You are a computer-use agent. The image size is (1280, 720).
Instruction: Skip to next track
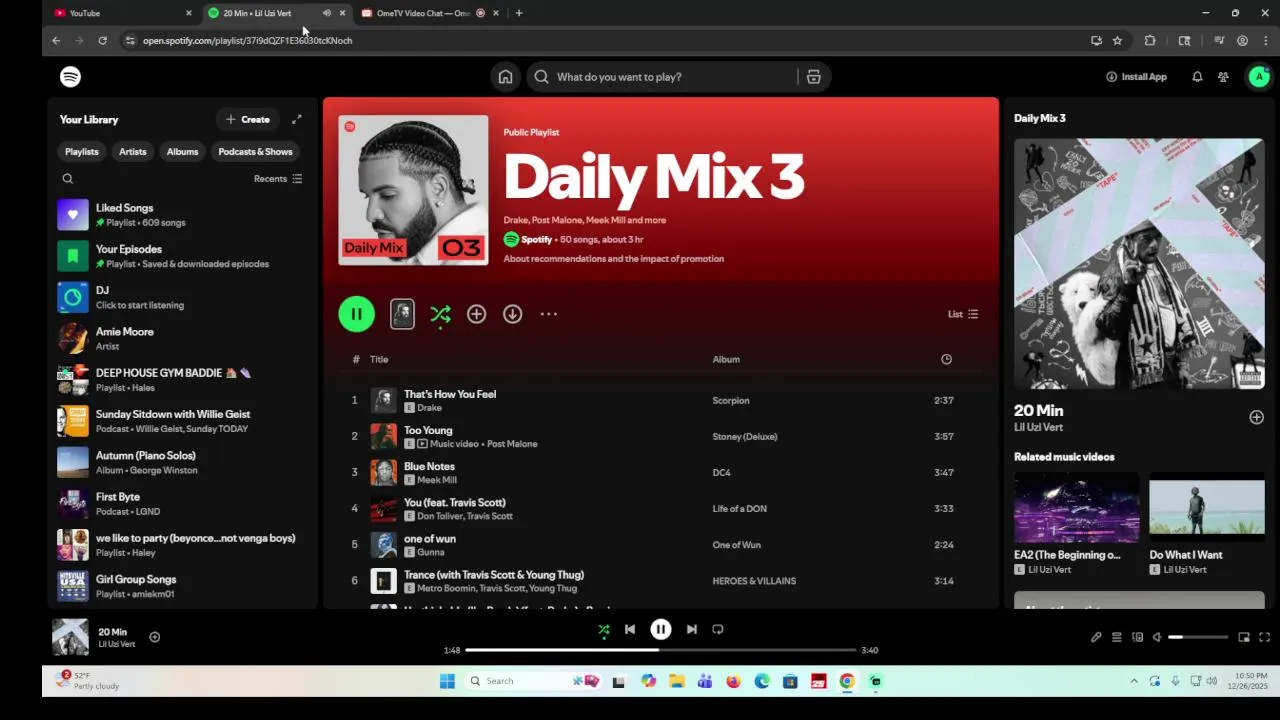click(691, 629)
